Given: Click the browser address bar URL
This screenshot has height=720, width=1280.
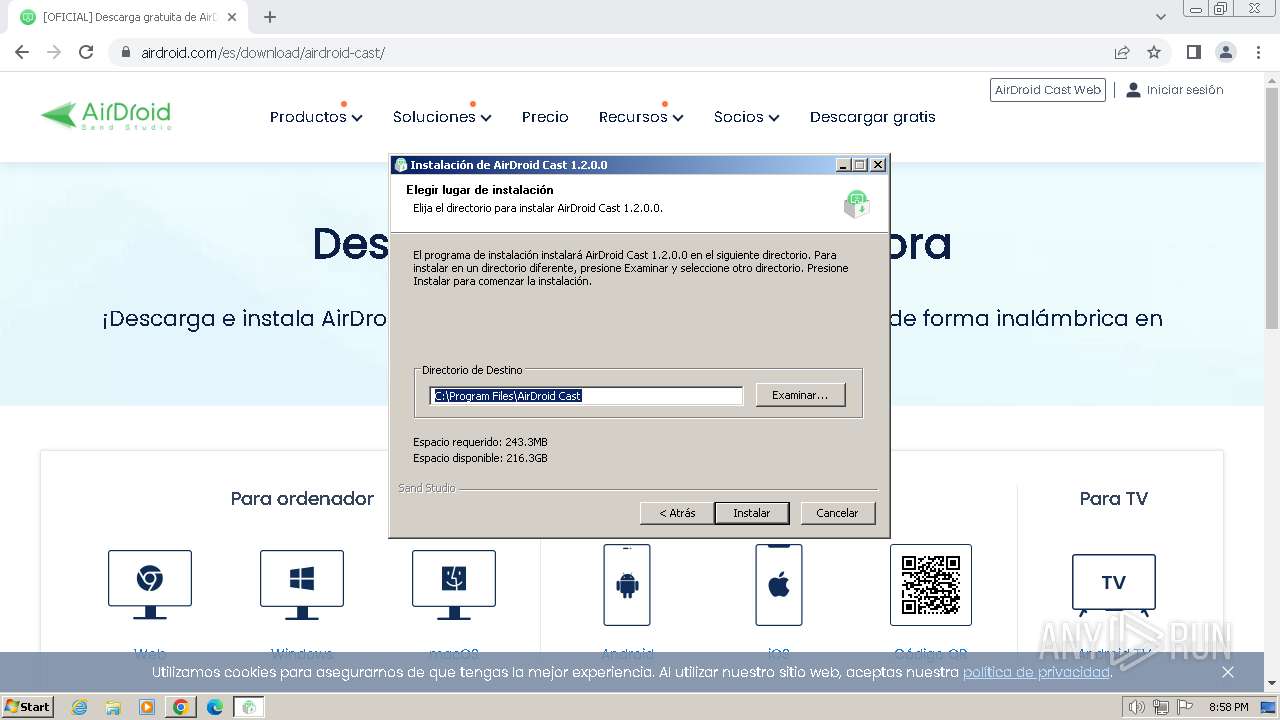Looking at the screenshot, I should click(263, 52).
